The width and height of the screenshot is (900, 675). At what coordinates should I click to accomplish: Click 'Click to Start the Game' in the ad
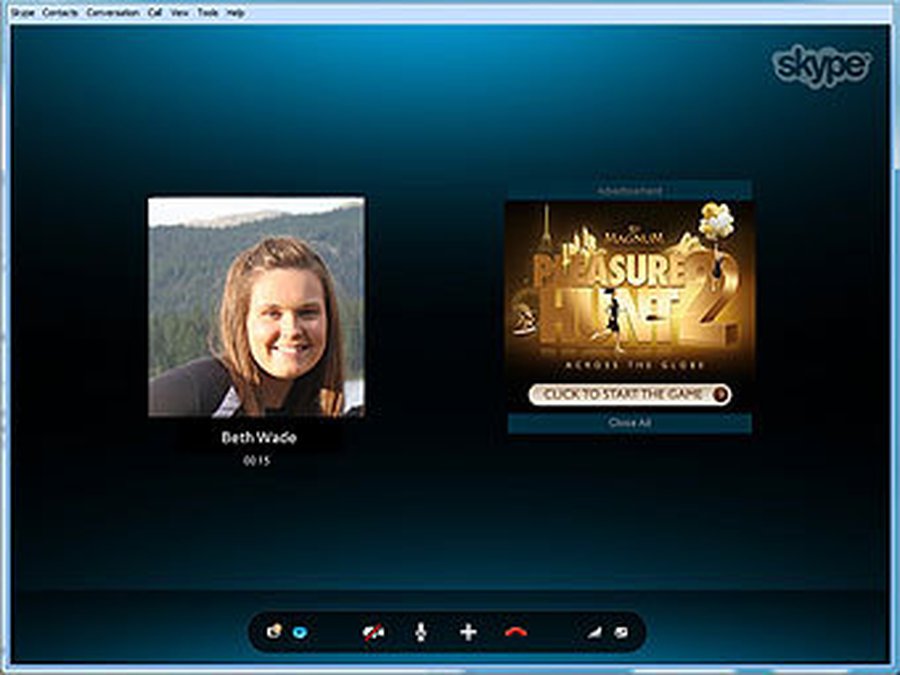click(630, 393)
